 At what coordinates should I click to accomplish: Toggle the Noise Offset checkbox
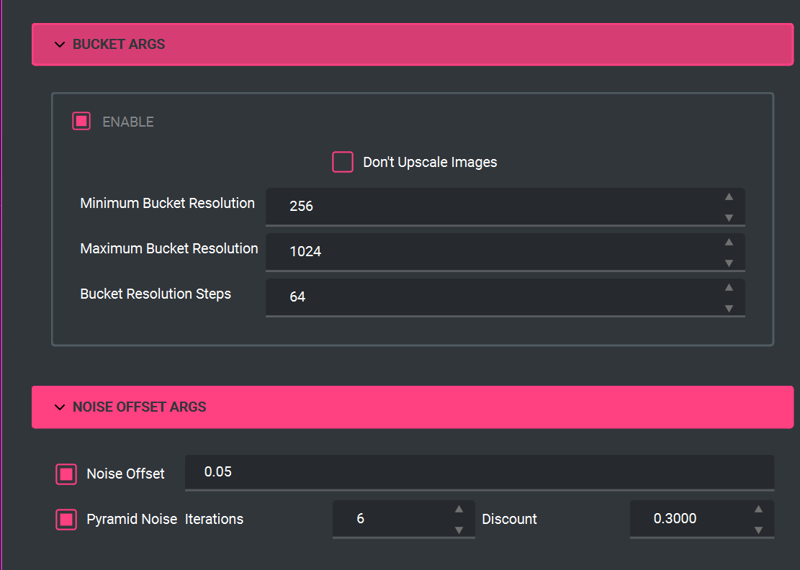point(66,474)
